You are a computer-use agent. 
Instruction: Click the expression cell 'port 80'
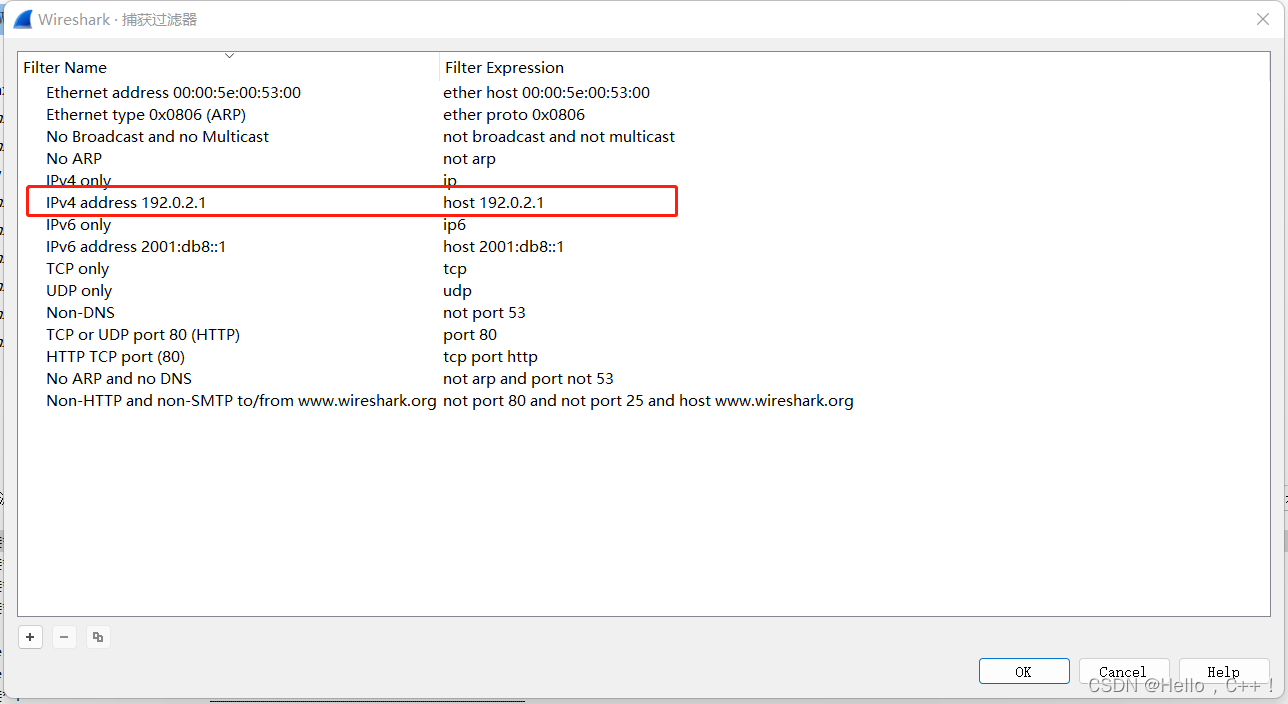[470, 334]
